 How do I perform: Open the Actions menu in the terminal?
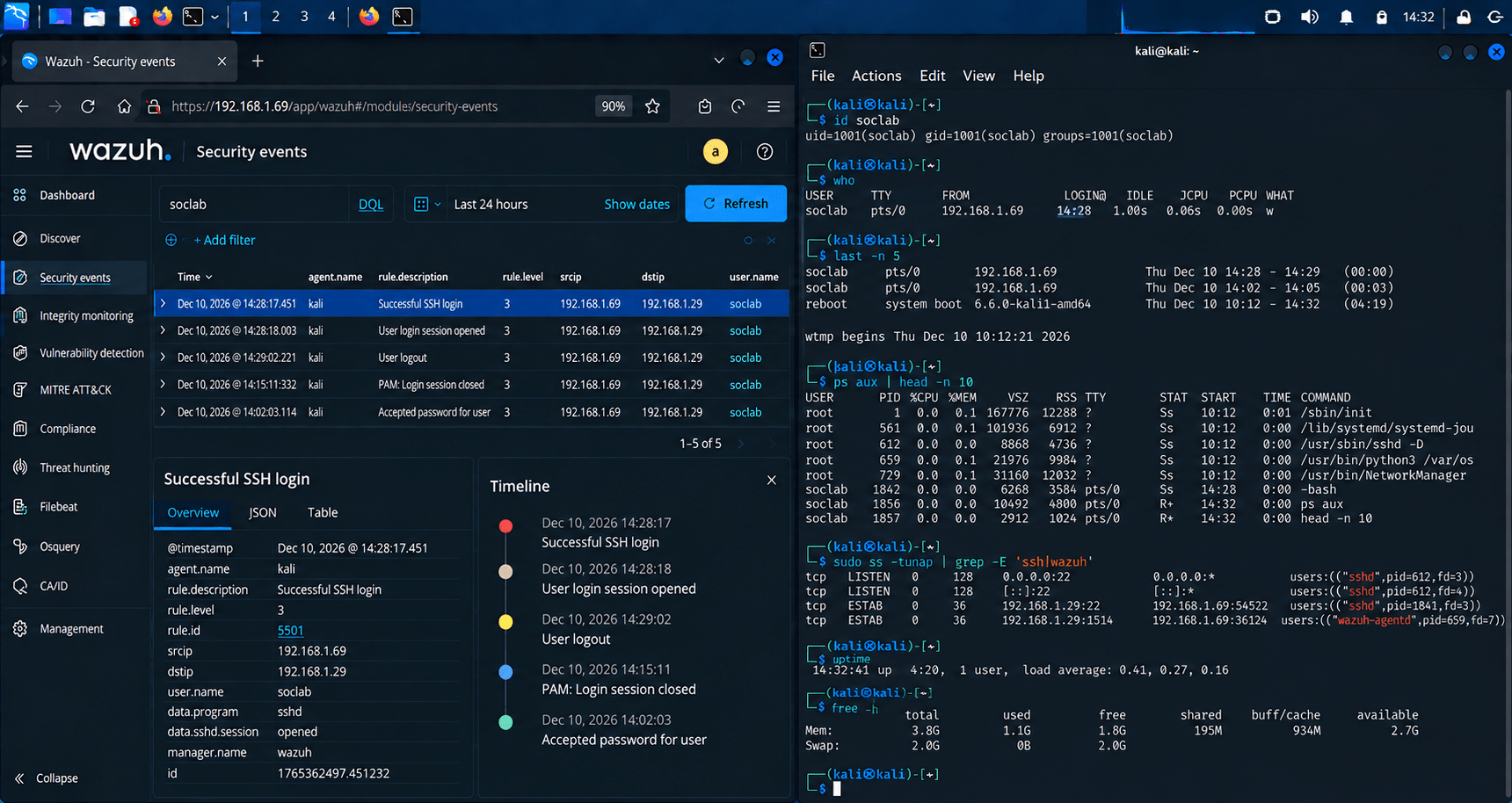point(876,76)
